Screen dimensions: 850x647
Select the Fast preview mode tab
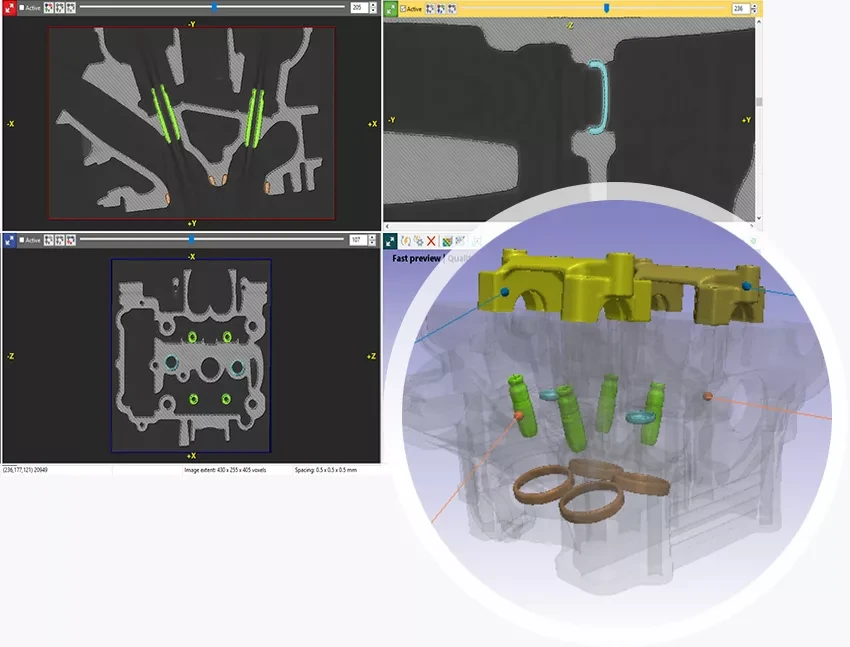point(416,258)
